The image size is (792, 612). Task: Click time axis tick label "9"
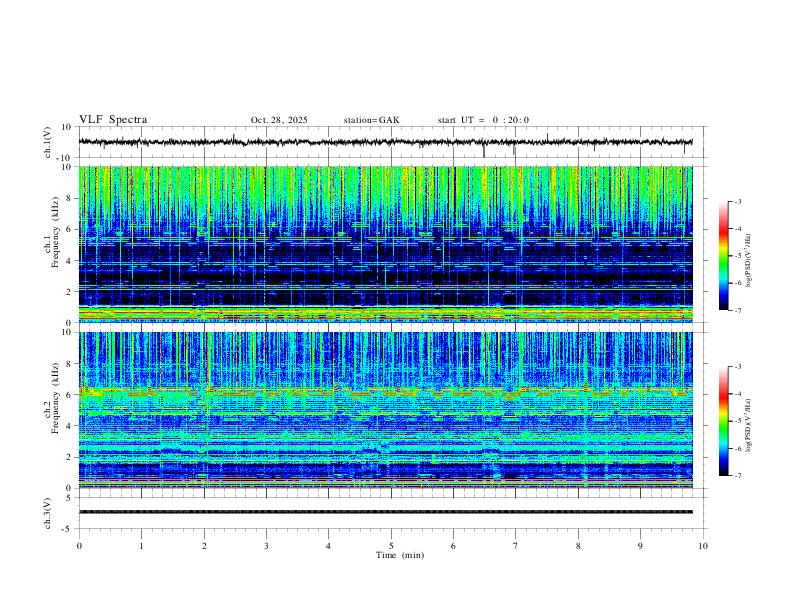[x=640, y=546]
